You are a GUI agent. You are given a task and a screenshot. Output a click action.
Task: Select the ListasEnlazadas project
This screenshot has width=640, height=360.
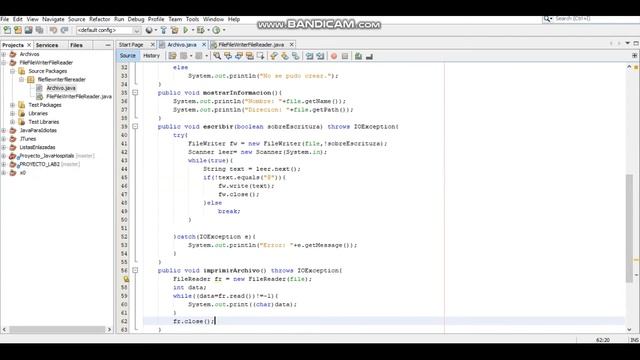37,147
